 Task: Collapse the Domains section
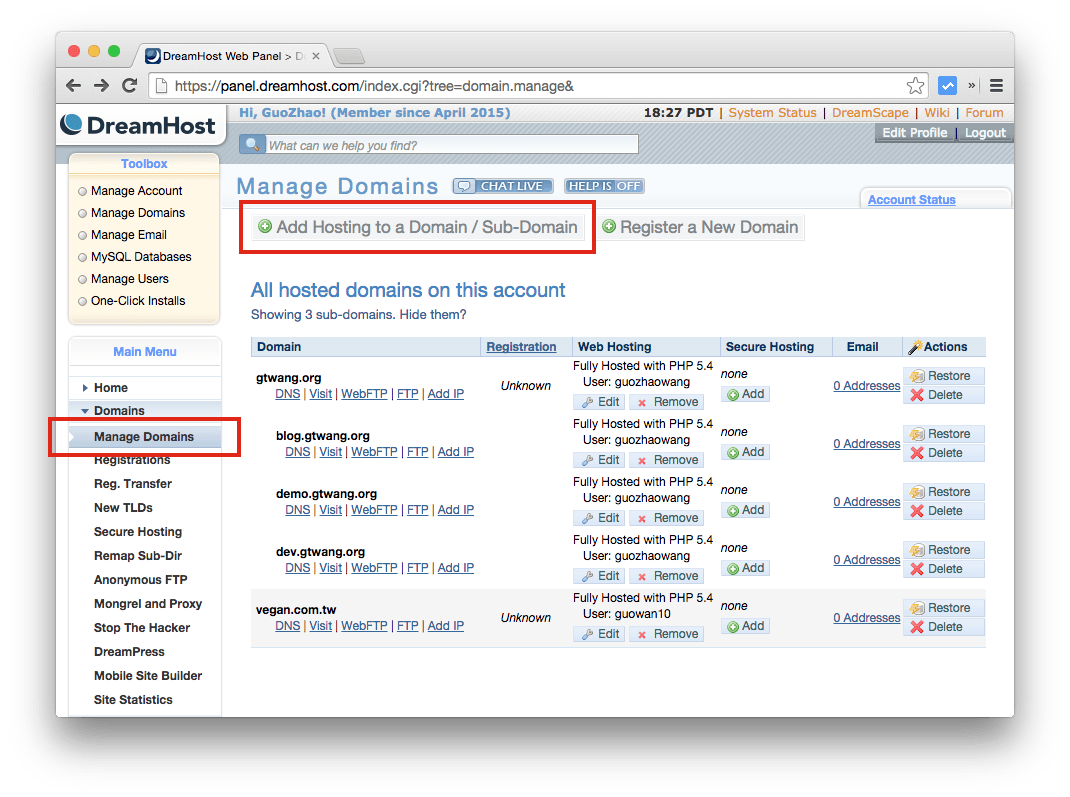click(84, 410)
